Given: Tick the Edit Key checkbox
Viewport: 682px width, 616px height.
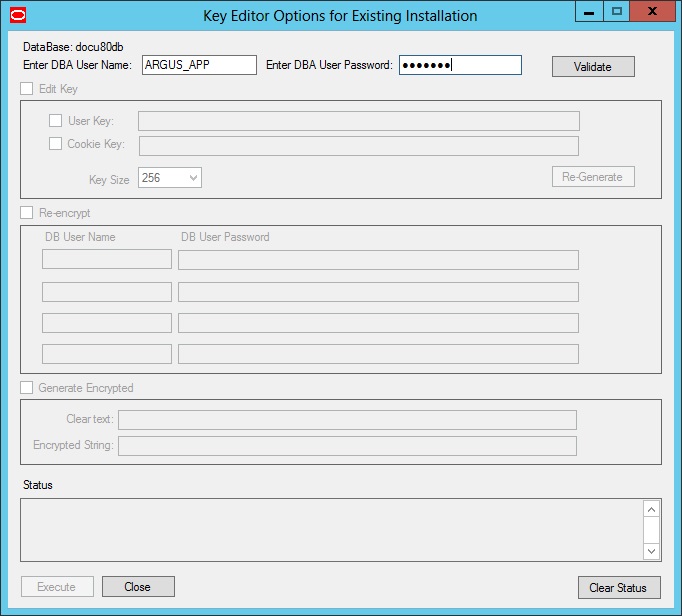Looking at the screenshot, I should (27, 89).
